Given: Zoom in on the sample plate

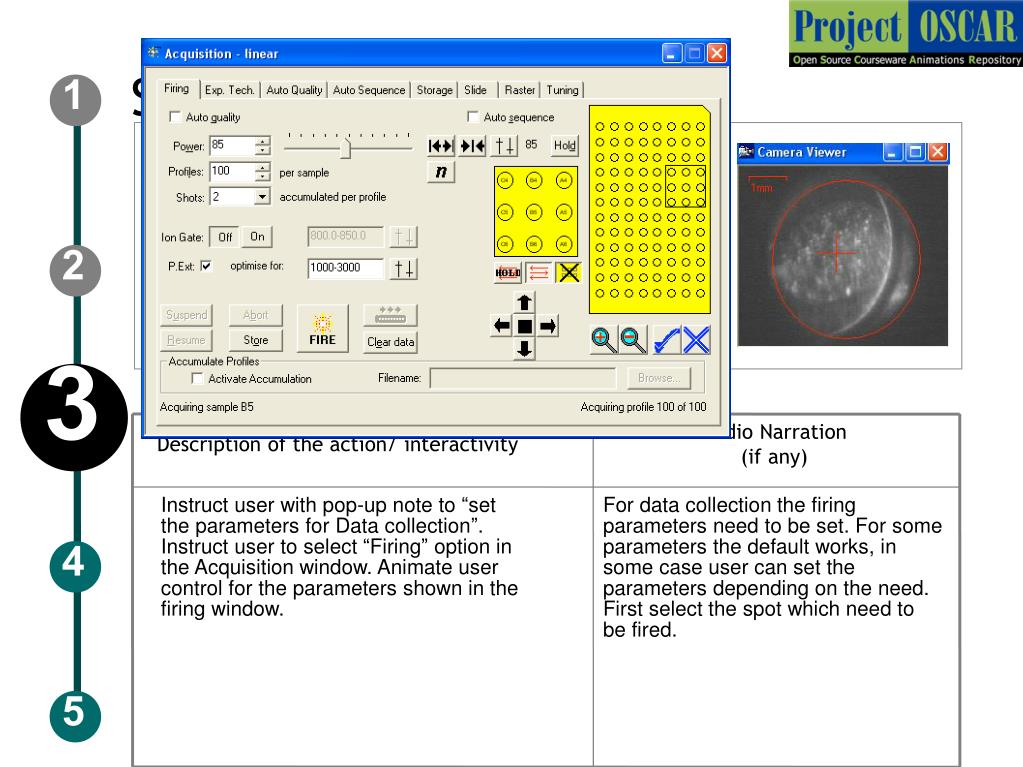Looking at the screenshot, I should coord(603,340).
